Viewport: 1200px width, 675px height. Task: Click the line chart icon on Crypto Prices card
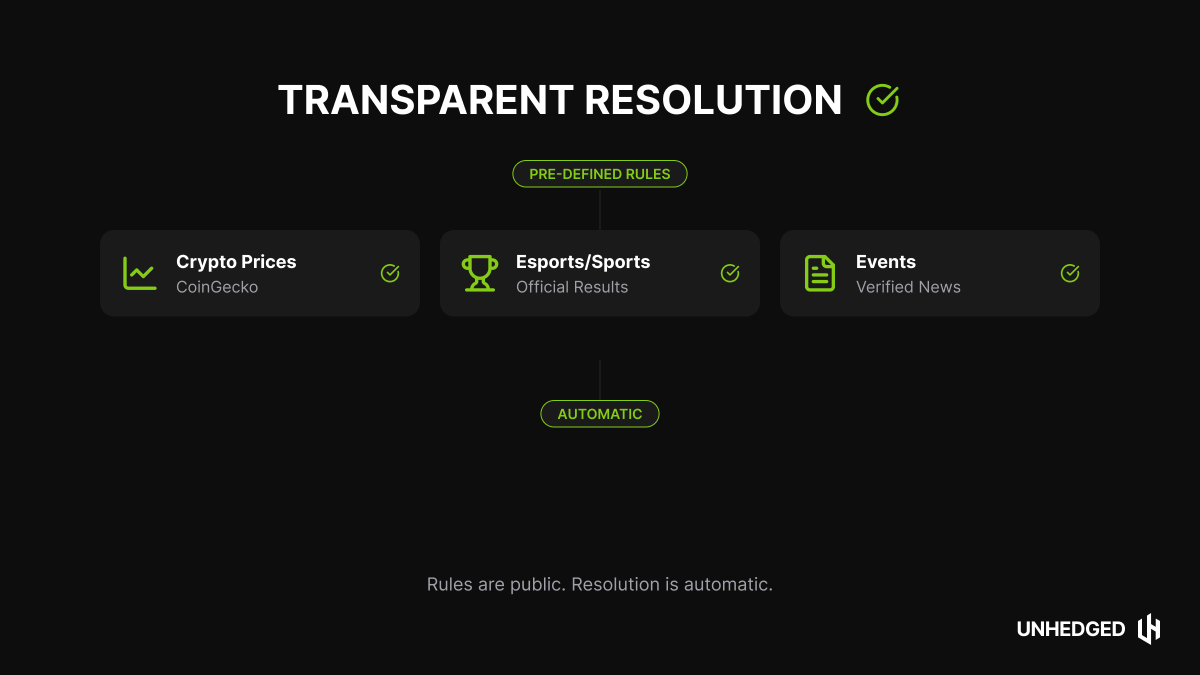[x=139, y=272]
